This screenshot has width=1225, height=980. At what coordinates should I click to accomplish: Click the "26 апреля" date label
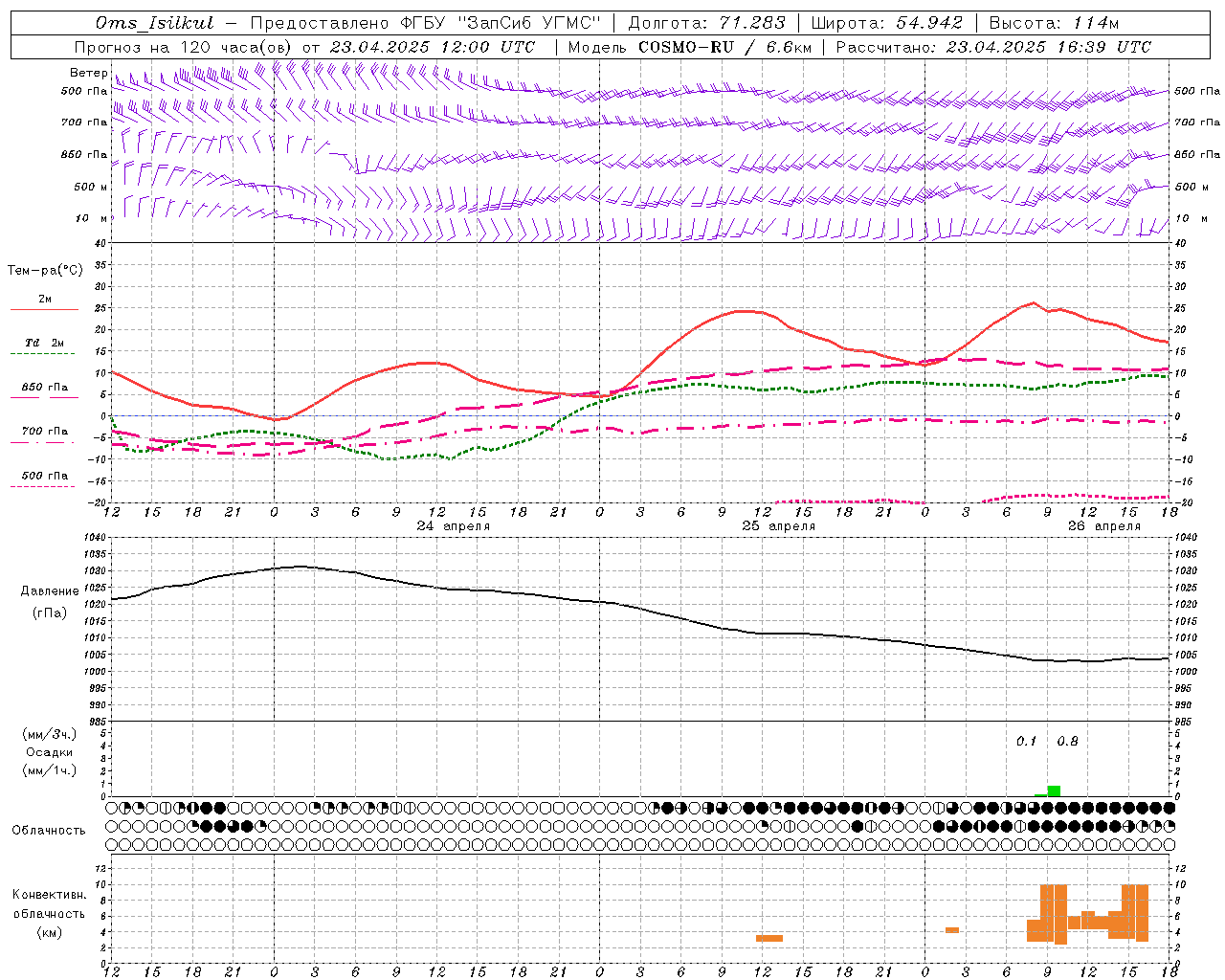click(1104, 526)
